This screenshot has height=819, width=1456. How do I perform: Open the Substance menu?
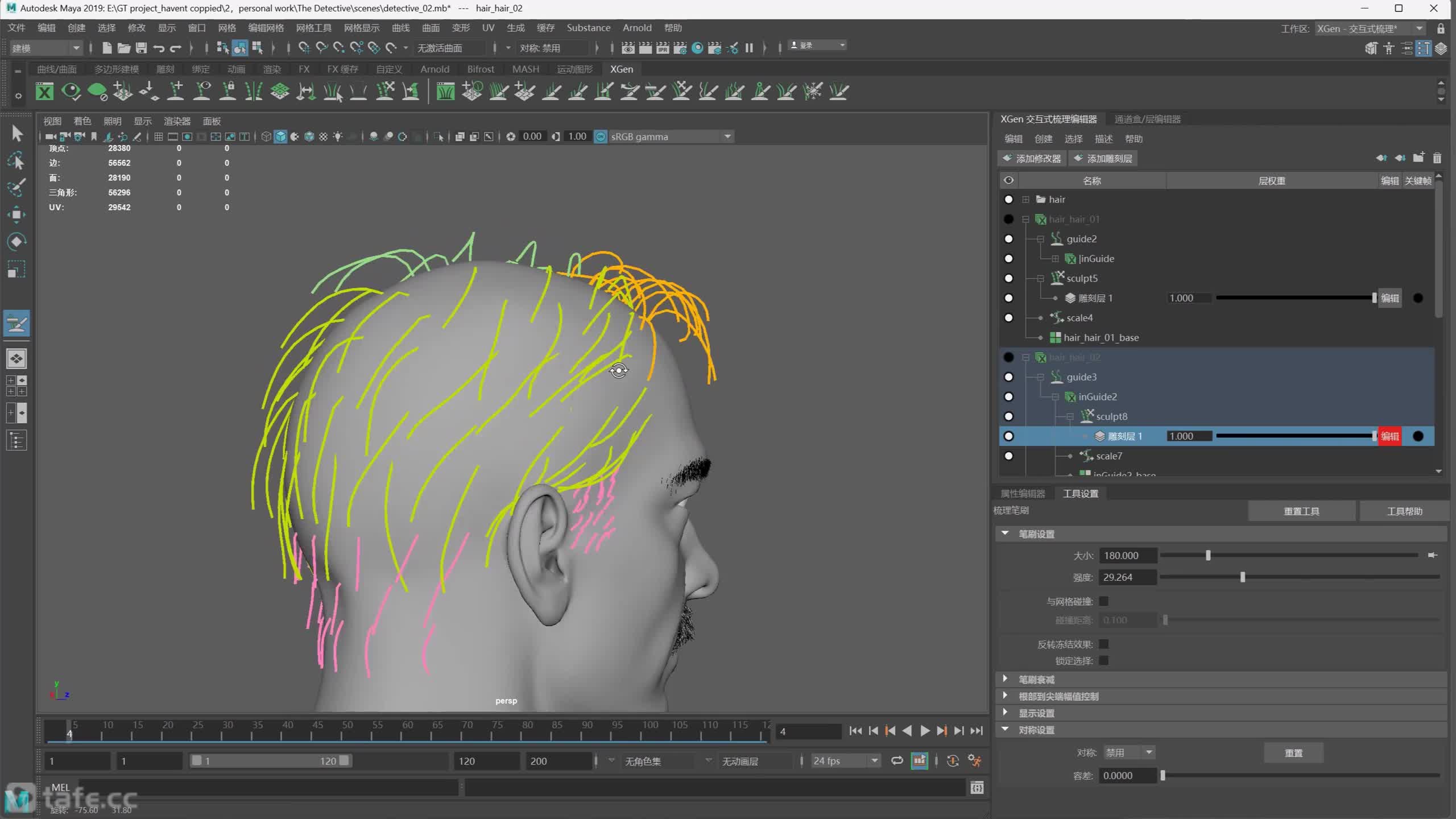click(x=588, y=27)
